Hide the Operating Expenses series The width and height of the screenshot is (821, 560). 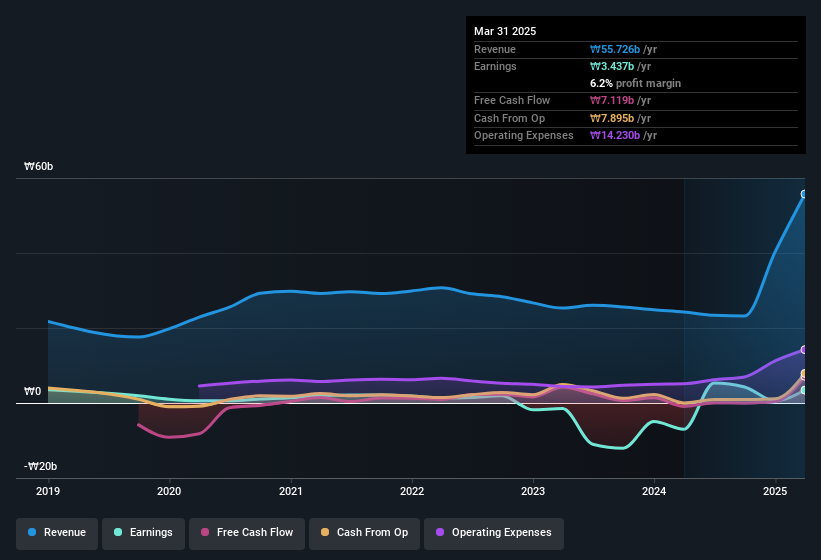pyautogui.click(x=494, y=533)
